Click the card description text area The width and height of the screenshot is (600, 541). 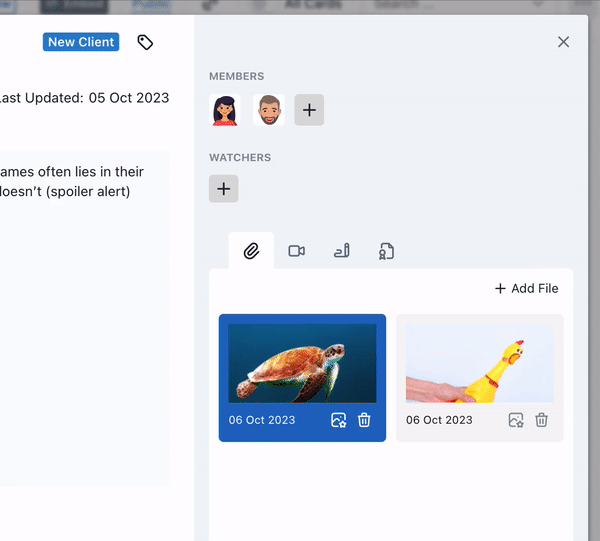coord(80,300)
